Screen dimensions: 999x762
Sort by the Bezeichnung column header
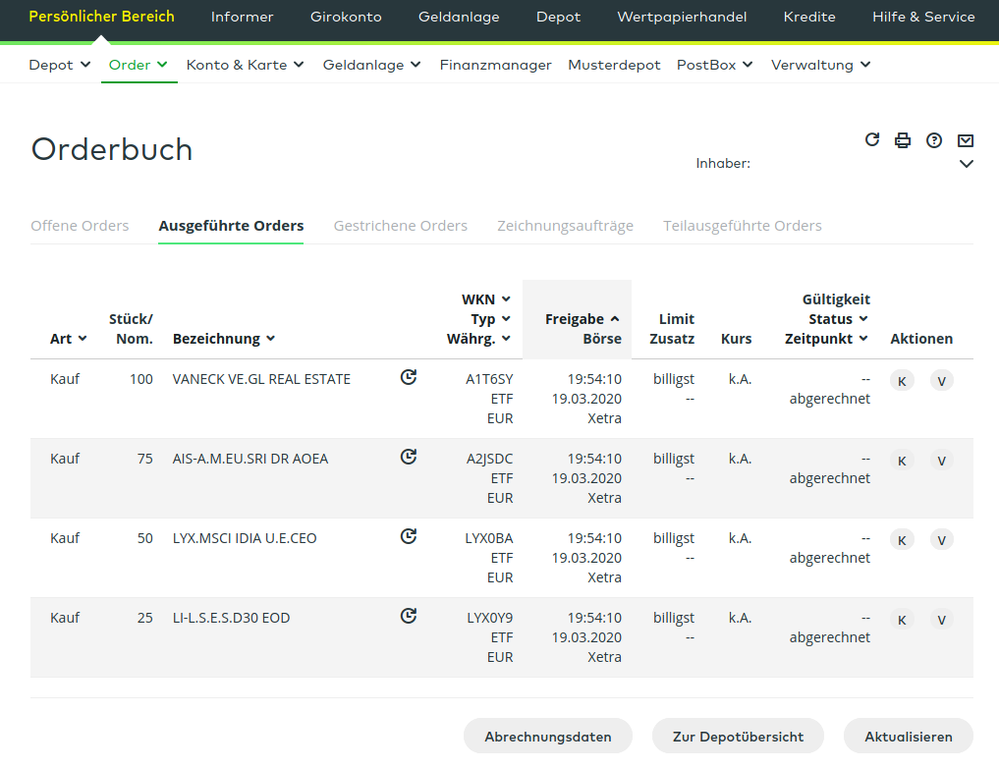point(224,339)
